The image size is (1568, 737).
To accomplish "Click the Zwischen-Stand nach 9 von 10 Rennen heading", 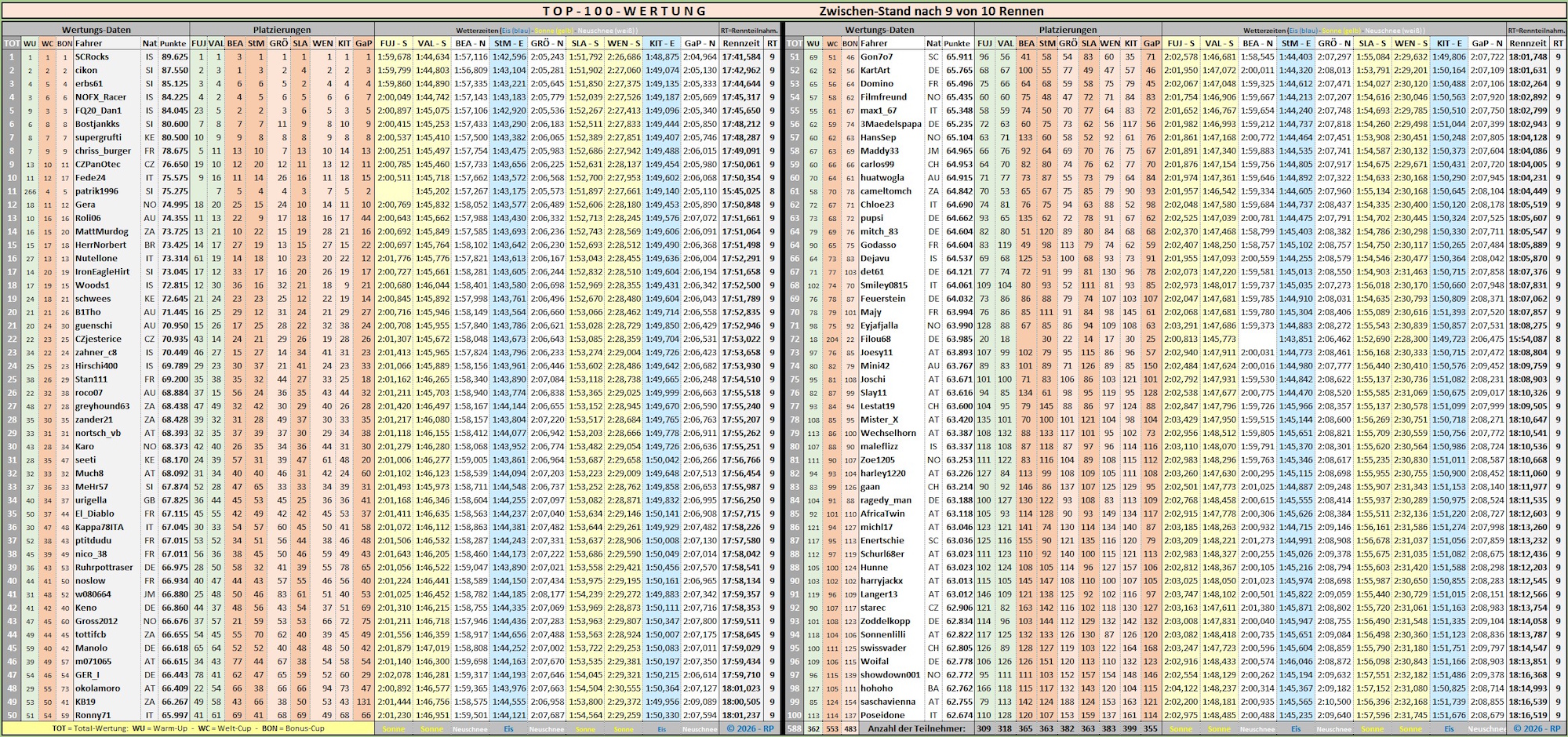I will [x=931, y=11].
